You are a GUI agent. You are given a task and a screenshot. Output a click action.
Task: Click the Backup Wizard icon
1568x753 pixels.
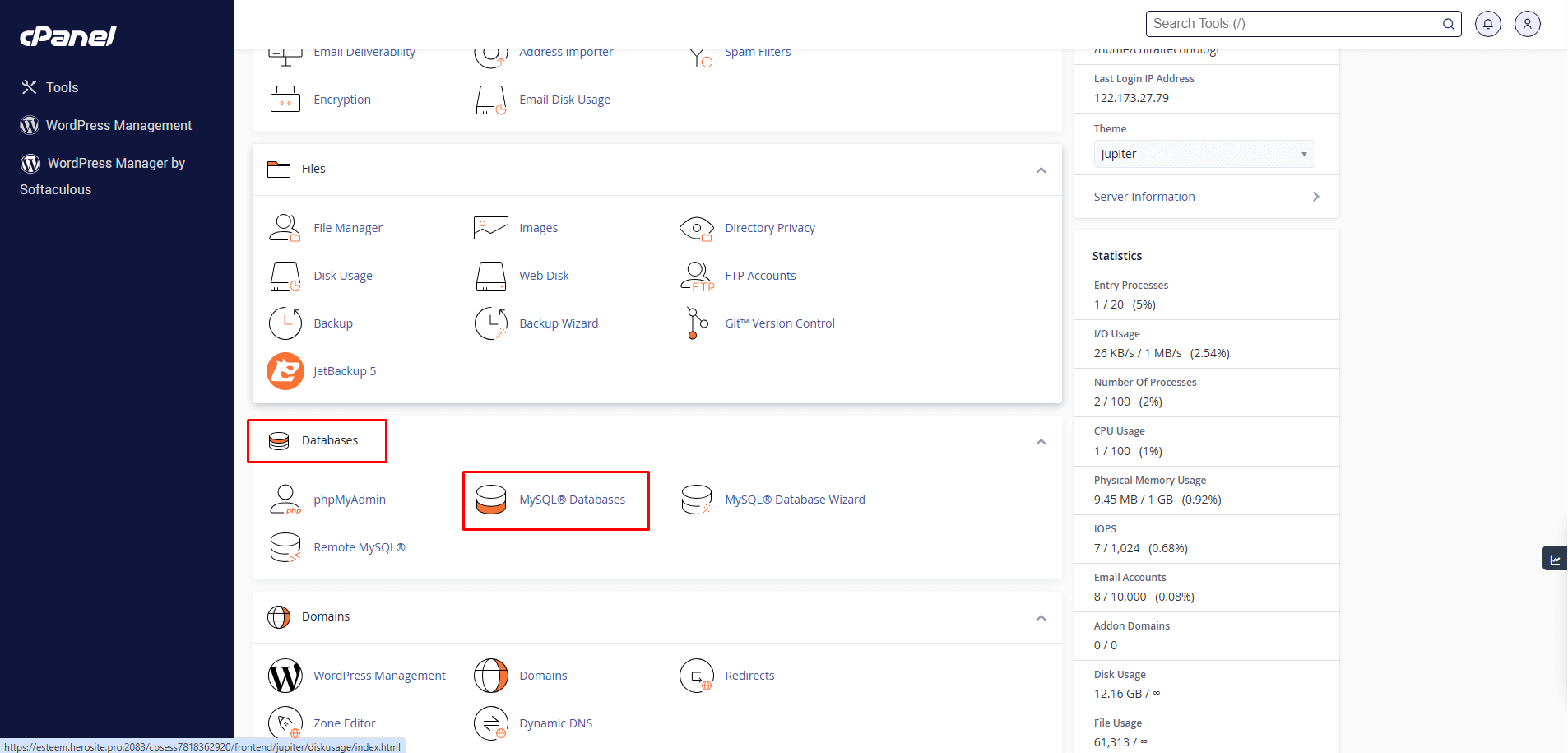[491, 323]
